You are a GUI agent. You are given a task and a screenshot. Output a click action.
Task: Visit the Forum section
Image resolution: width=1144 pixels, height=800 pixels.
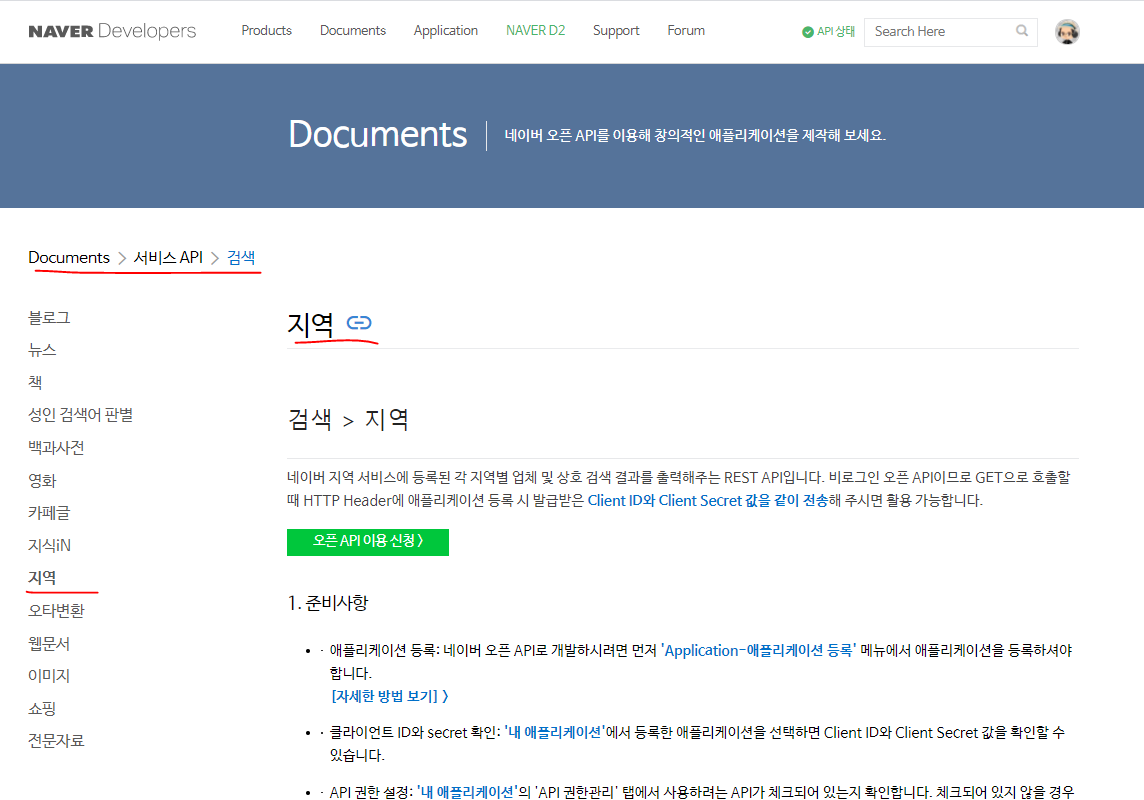click(686, 30)
